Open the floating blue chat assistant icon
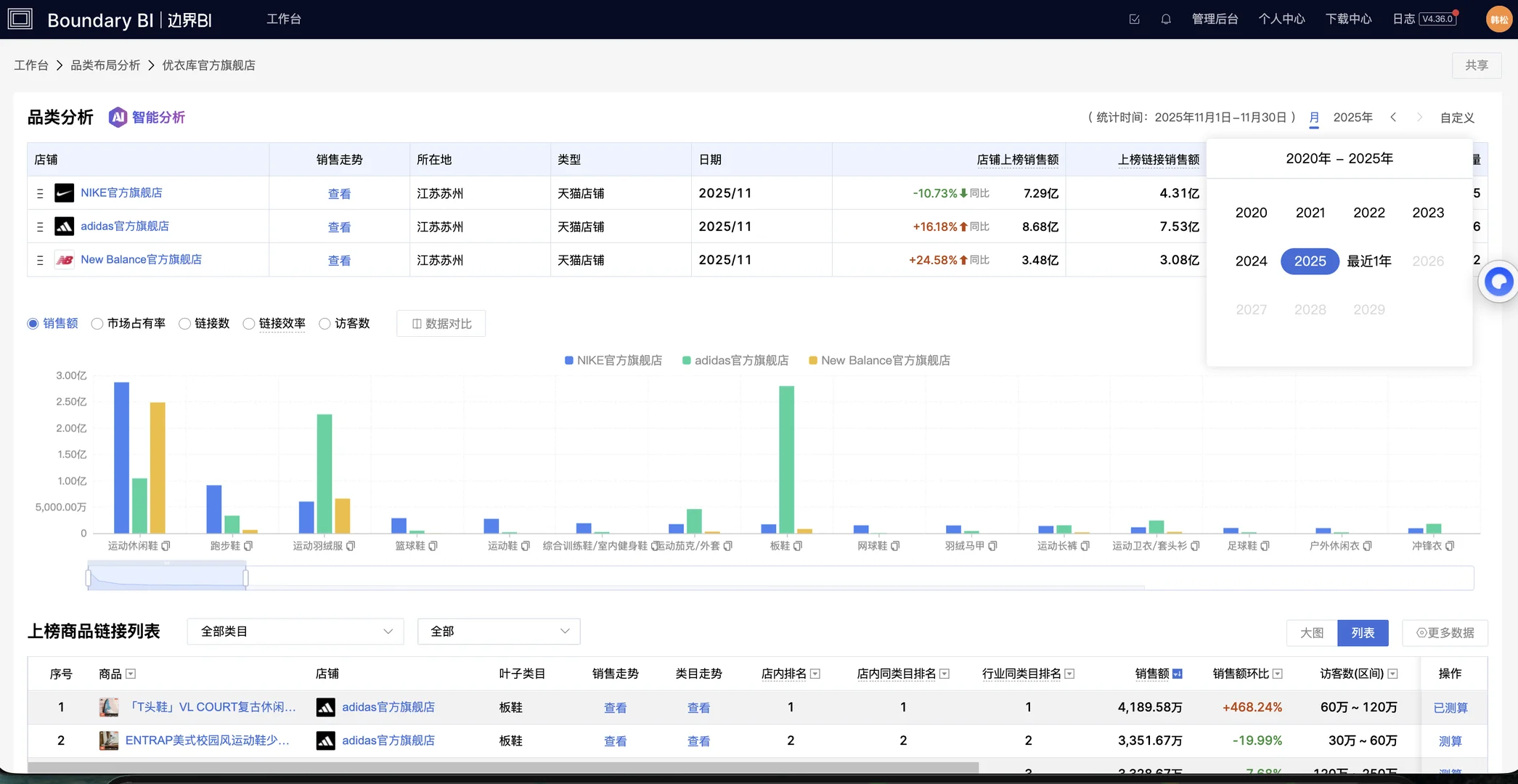The height and width of the screenshot is (784, 1518). coord(1498,281)
